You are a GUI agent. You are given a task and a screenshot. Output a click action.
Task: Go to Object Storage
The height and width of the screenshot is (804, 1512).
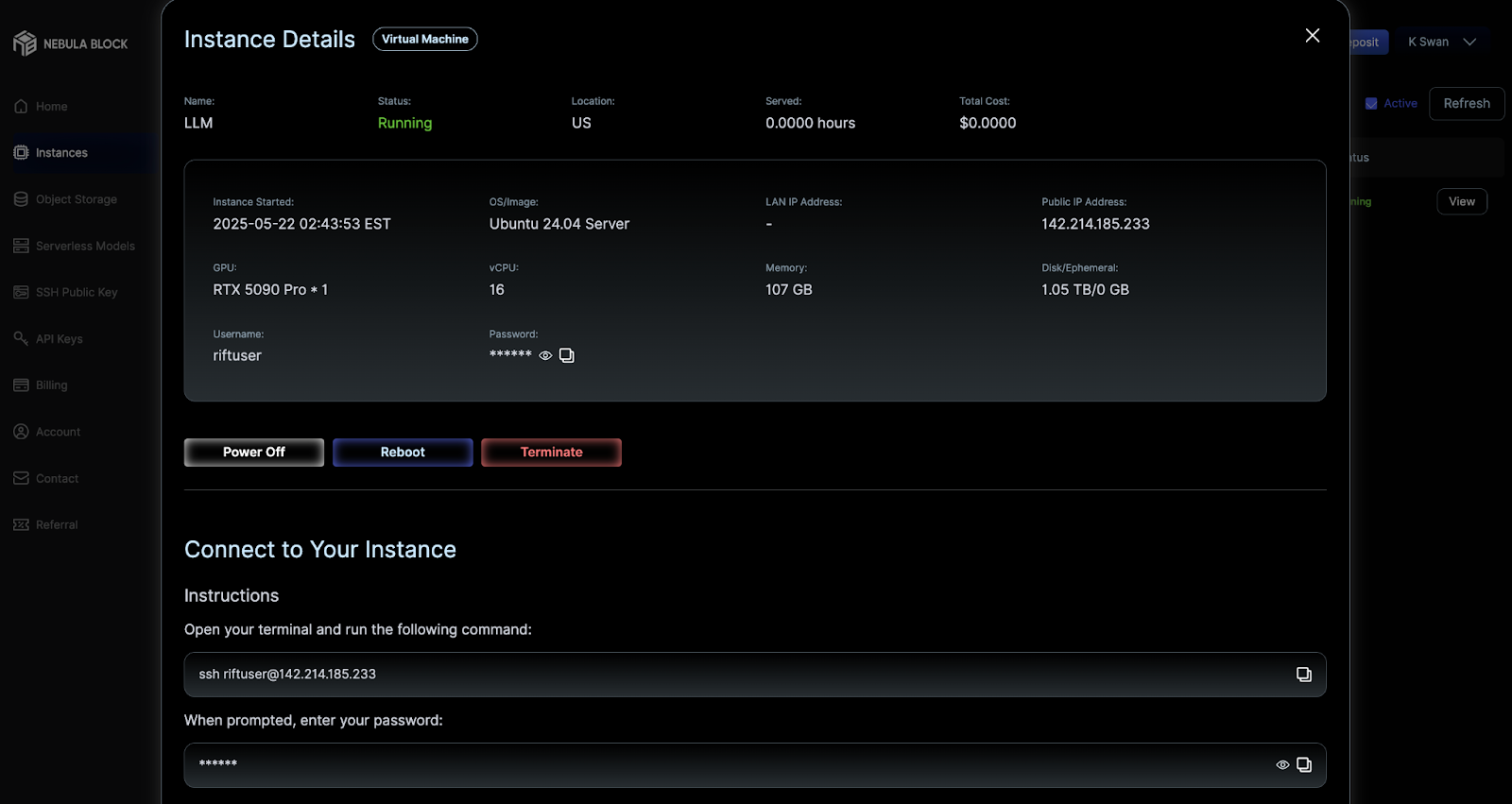(x=77, y=199)
